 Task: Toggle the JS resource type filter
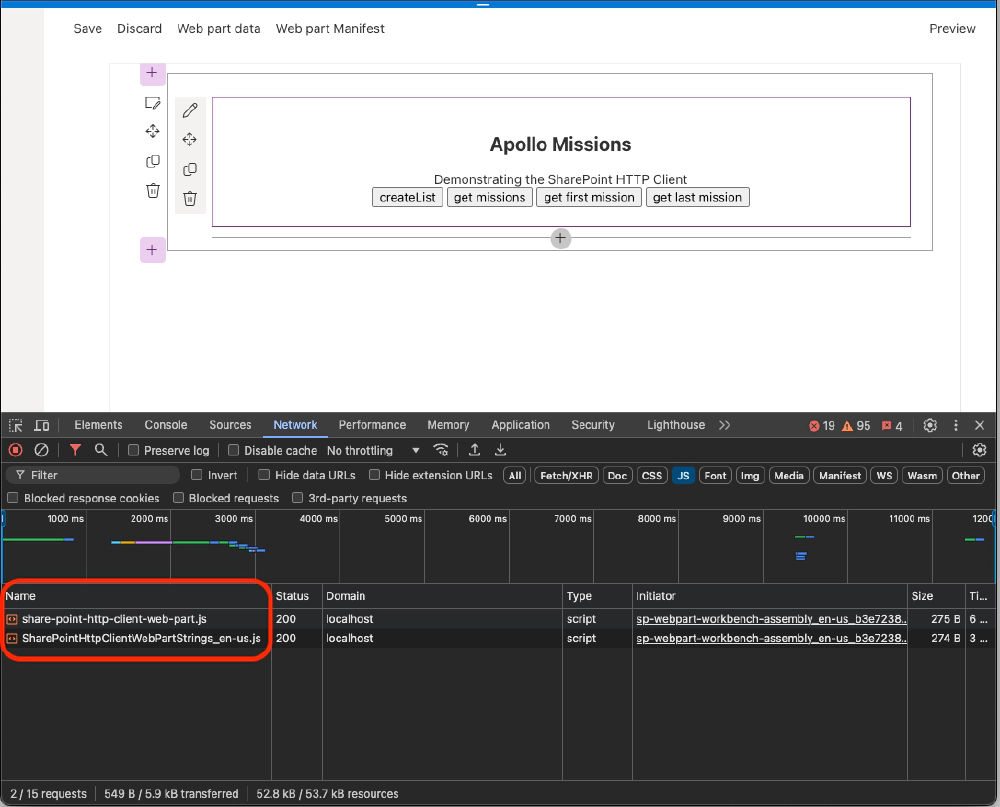click(x=683, y=476)
